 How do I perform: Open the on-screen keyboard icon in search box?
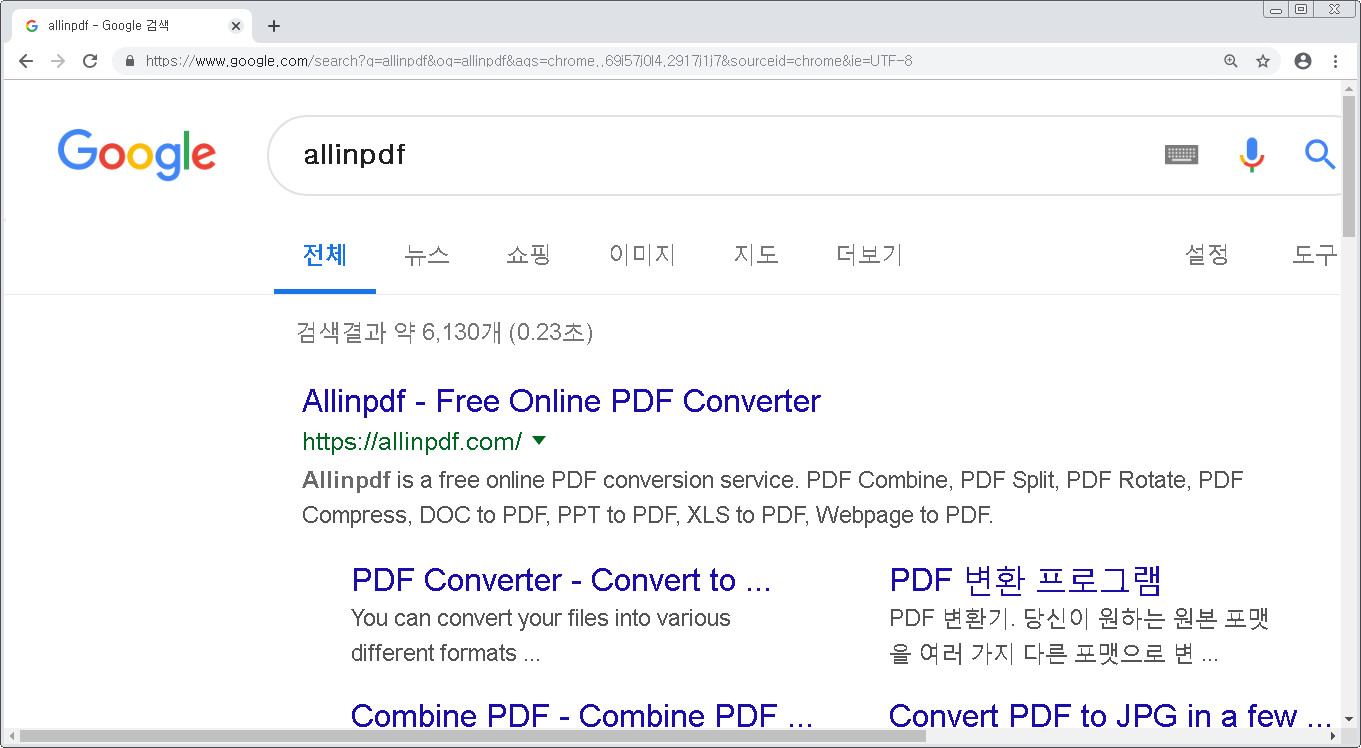[1182, 155]
